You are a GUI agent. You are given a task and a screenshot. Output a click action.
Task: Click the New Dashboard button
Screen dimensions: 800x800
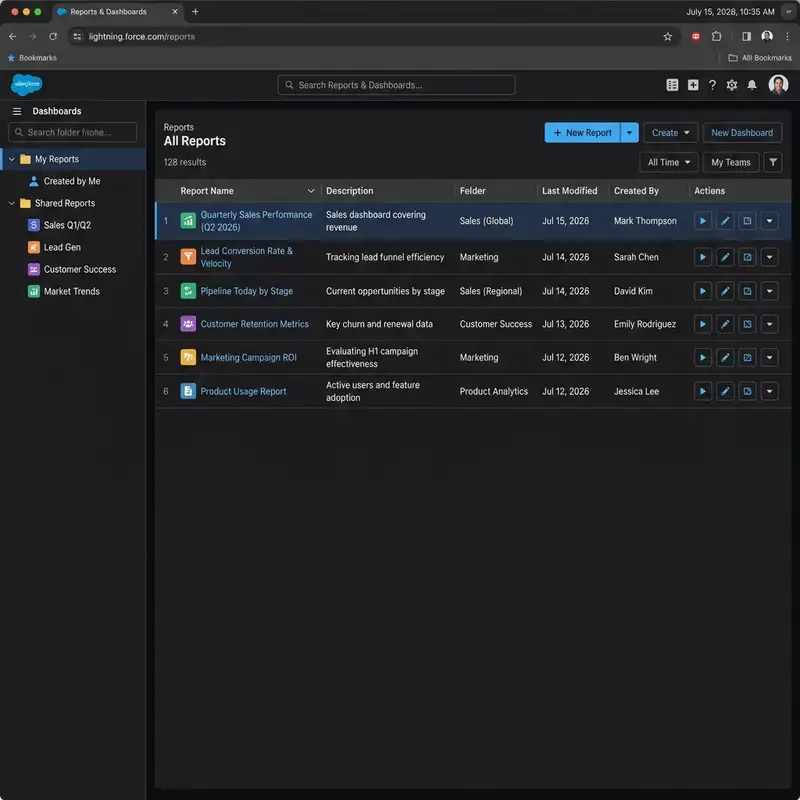click(742, 133)
